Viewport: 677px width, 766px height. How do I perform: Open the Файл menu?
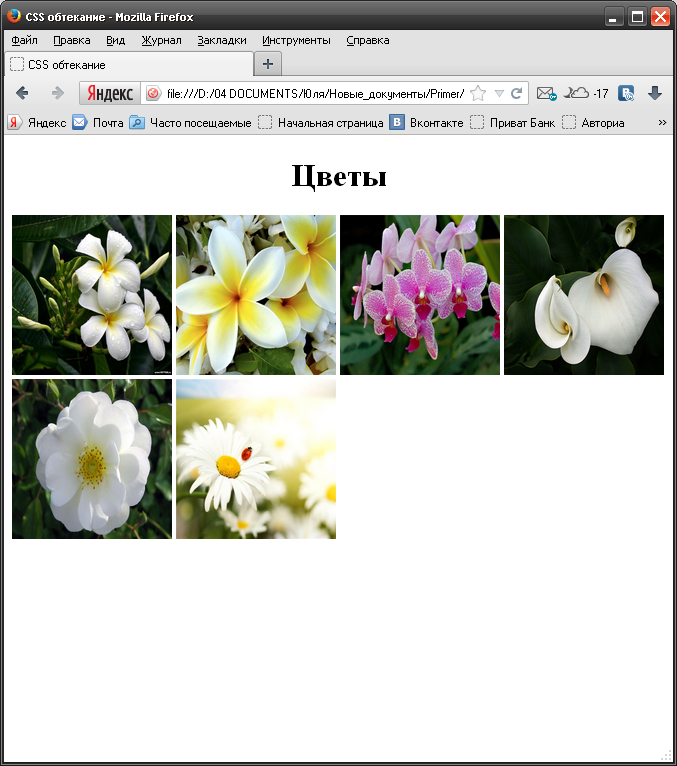point(24,40)
